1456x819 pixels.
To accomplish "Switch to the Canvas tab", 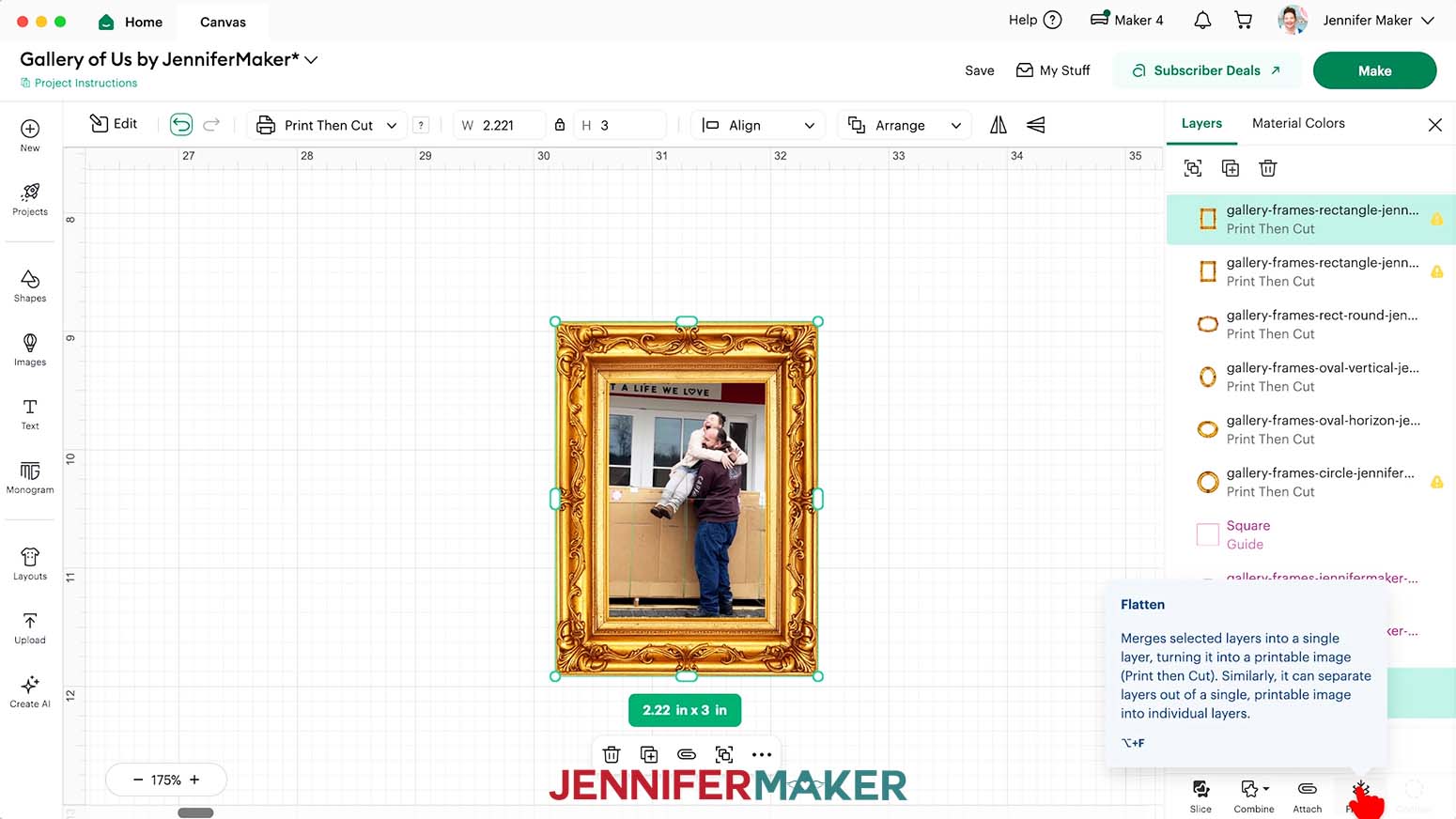I will click(223, 22).
